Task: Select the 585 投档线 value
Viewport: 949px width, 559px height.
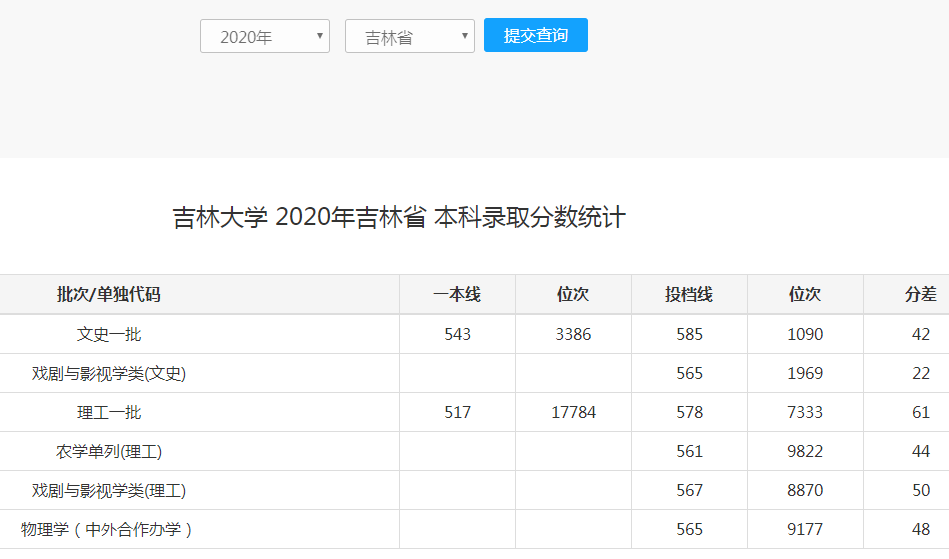Action: point(689,334)
